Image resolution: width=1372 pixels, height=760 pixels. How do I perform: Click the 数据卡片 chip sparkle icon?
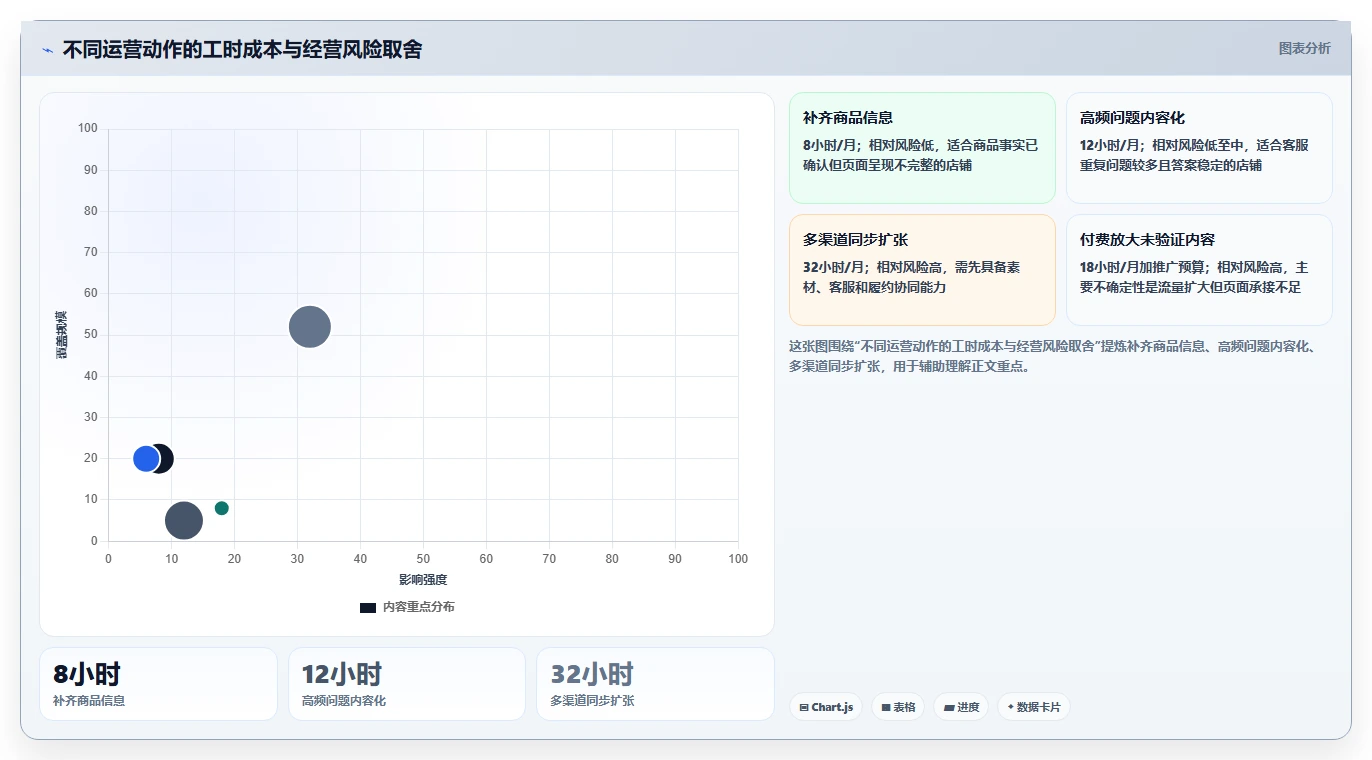(x=1011, y=707)
